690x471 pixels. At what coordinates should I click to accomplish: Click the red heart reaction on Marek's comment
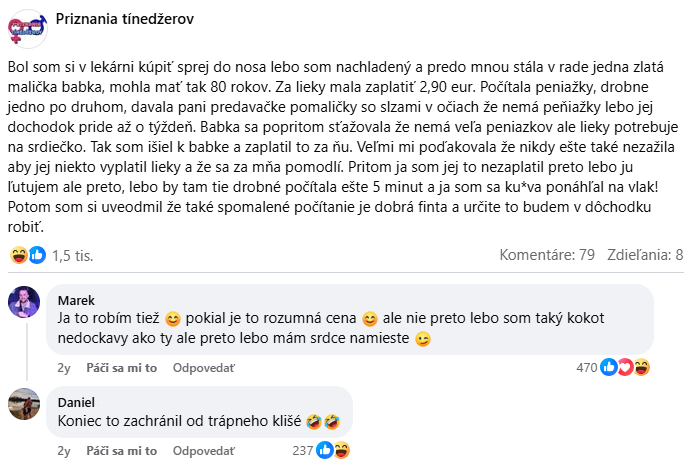click(x=625, y=367)
